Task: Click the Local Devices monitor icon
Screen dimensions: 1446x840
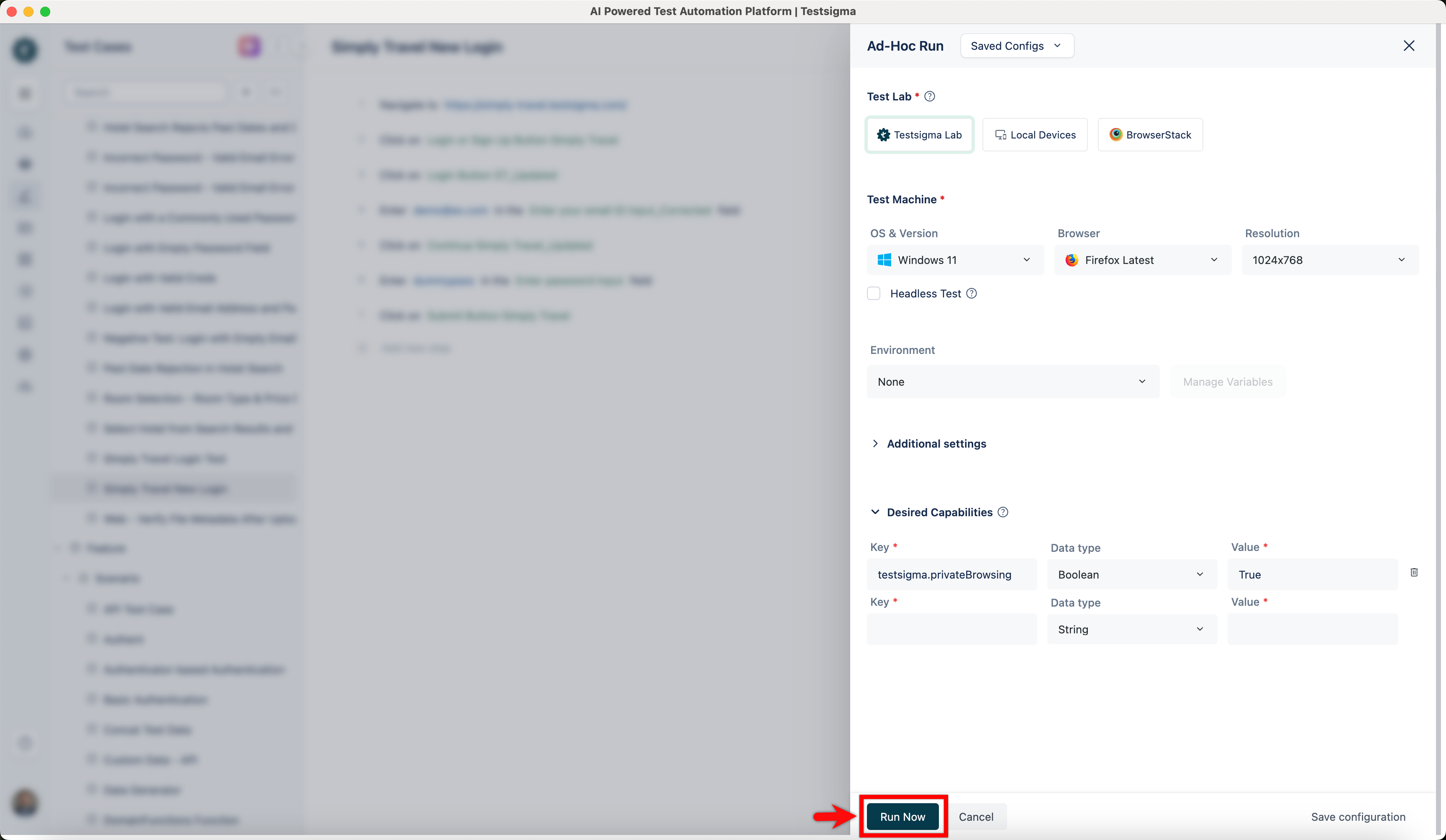Action: (1000, 135)
